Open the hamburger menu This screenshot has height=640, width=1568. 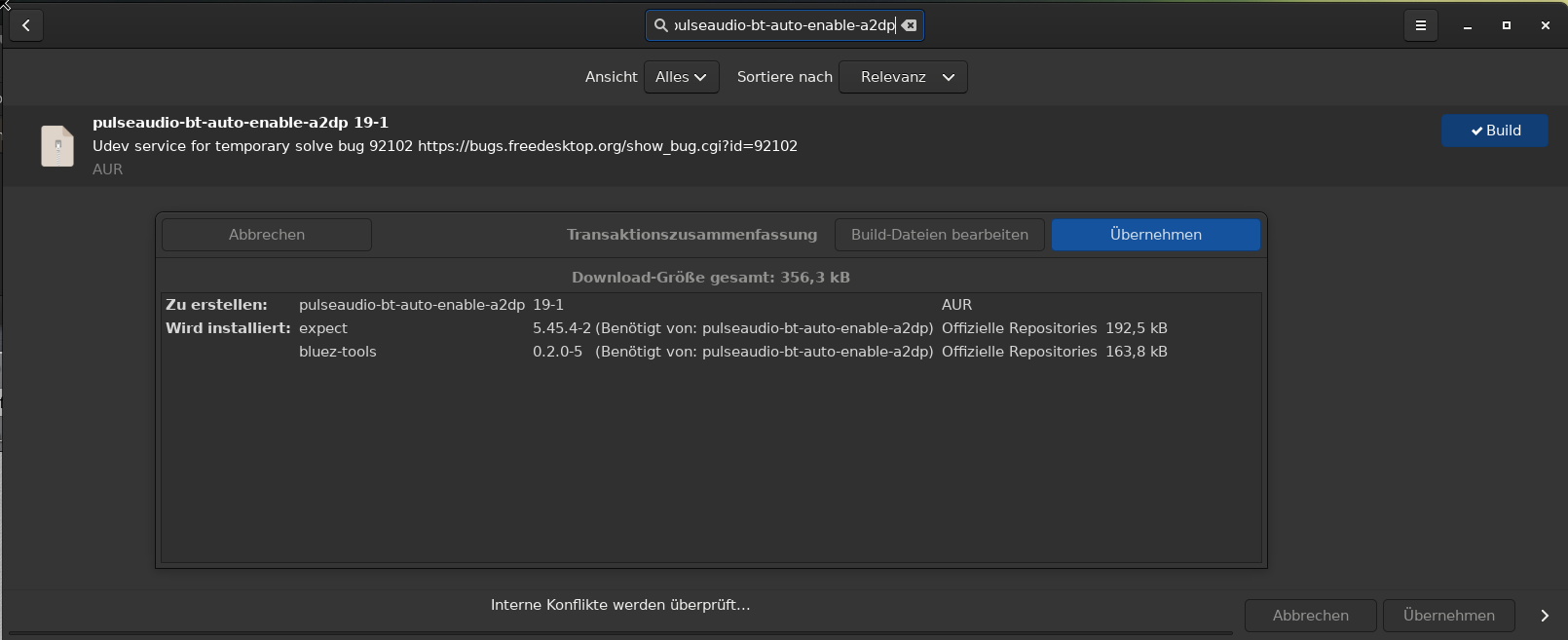pos(1421,25)
